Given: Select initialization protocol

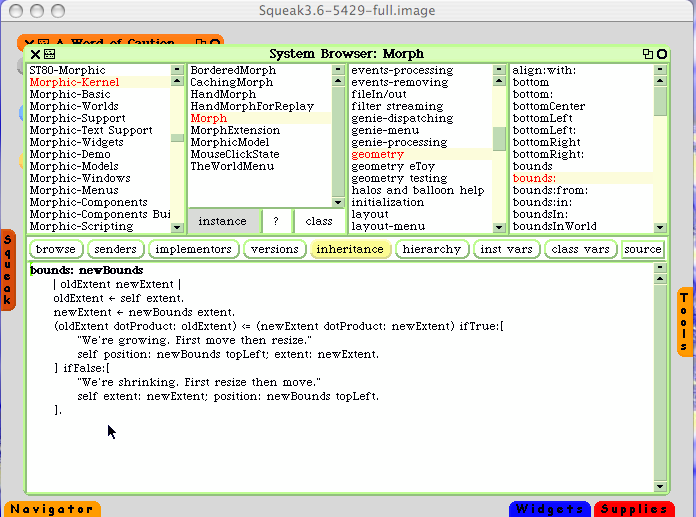Looking at the screenshot, I should coord(421,202).
